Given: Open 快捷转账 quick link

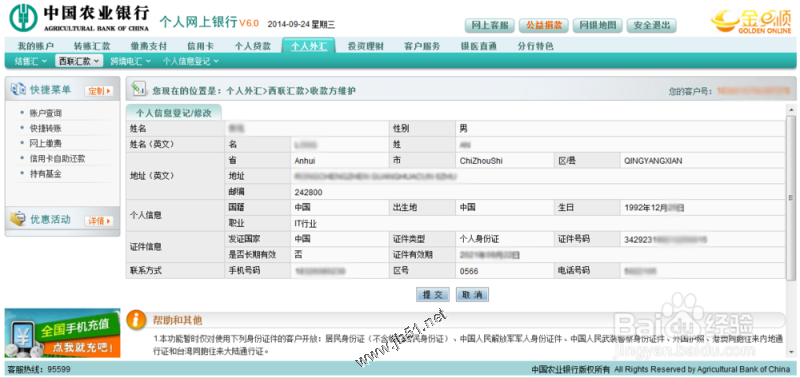Looking at the screenshot, I should (x=45, y=128).
